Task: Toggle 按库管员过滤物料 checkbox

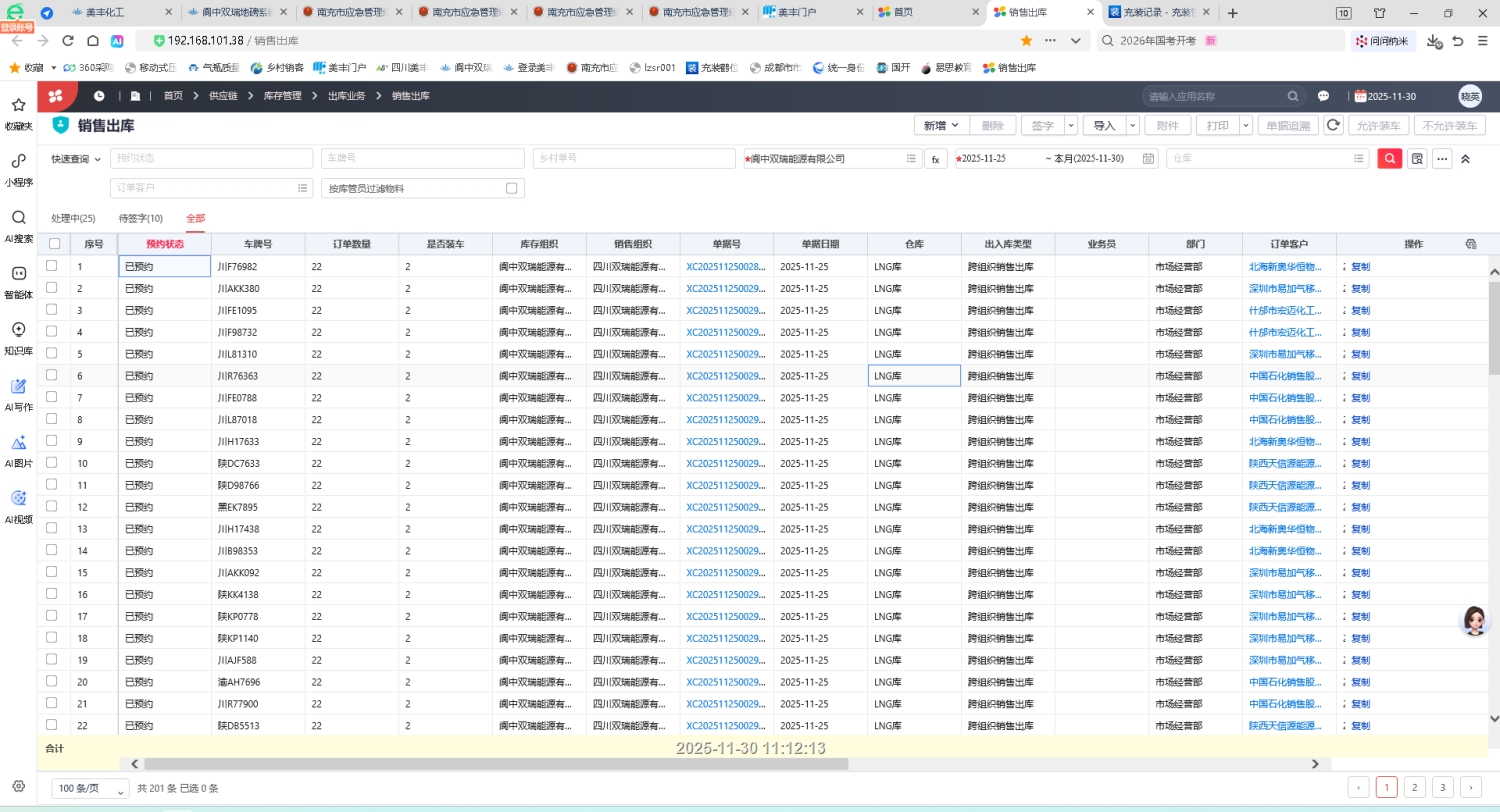Action: click(x=512, y=188)
